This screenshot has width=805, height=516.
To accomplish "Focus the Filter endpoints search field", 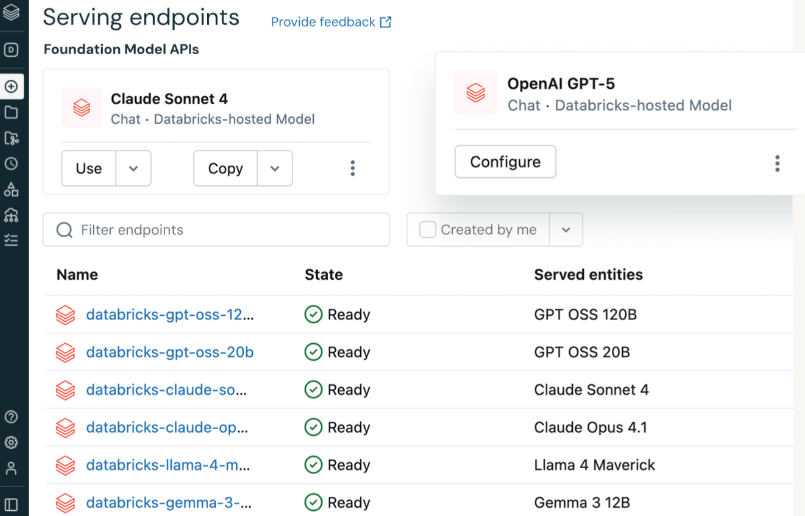I will (216, 230).
